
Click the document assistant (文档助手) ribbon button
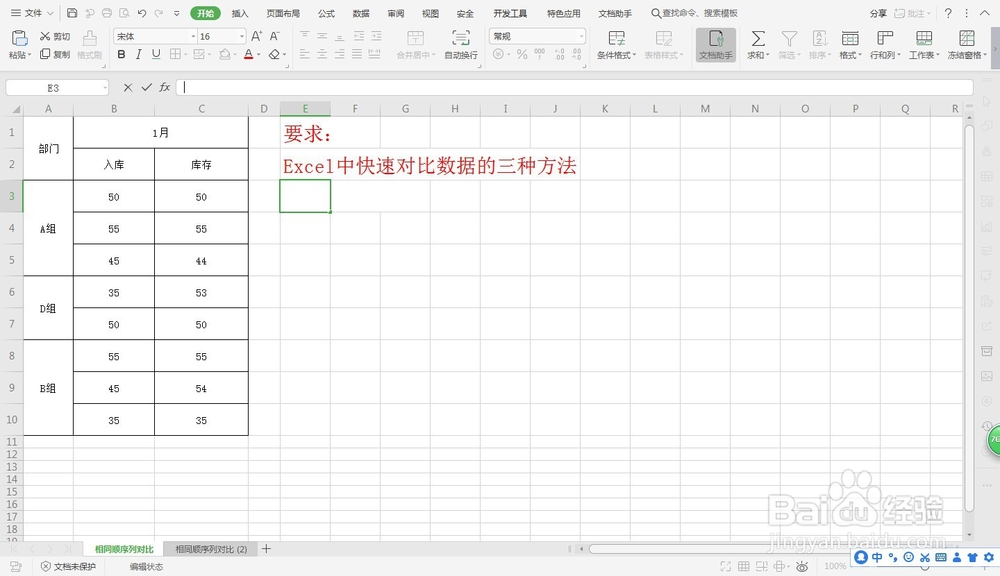click(716, 45)
